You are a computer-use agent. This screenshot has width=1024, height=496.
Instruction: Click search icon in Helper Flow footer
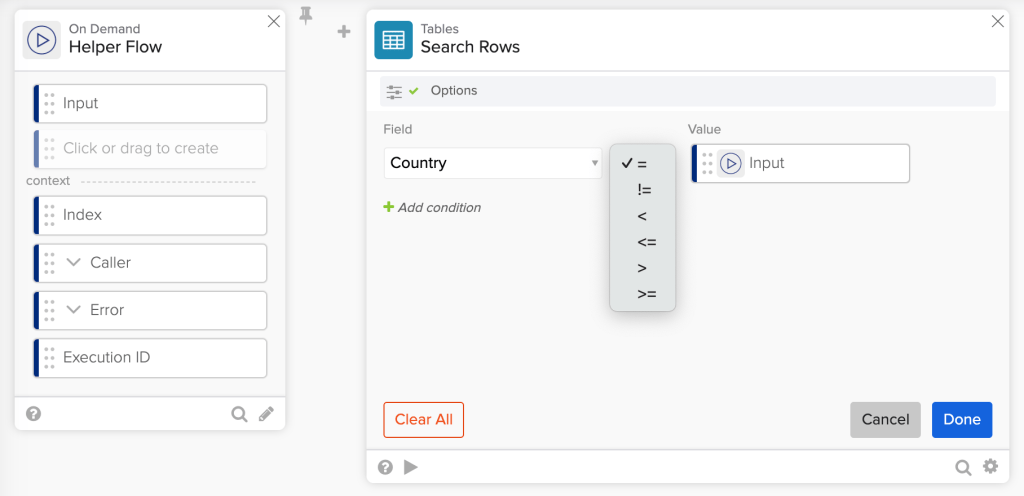pos(239,414)
